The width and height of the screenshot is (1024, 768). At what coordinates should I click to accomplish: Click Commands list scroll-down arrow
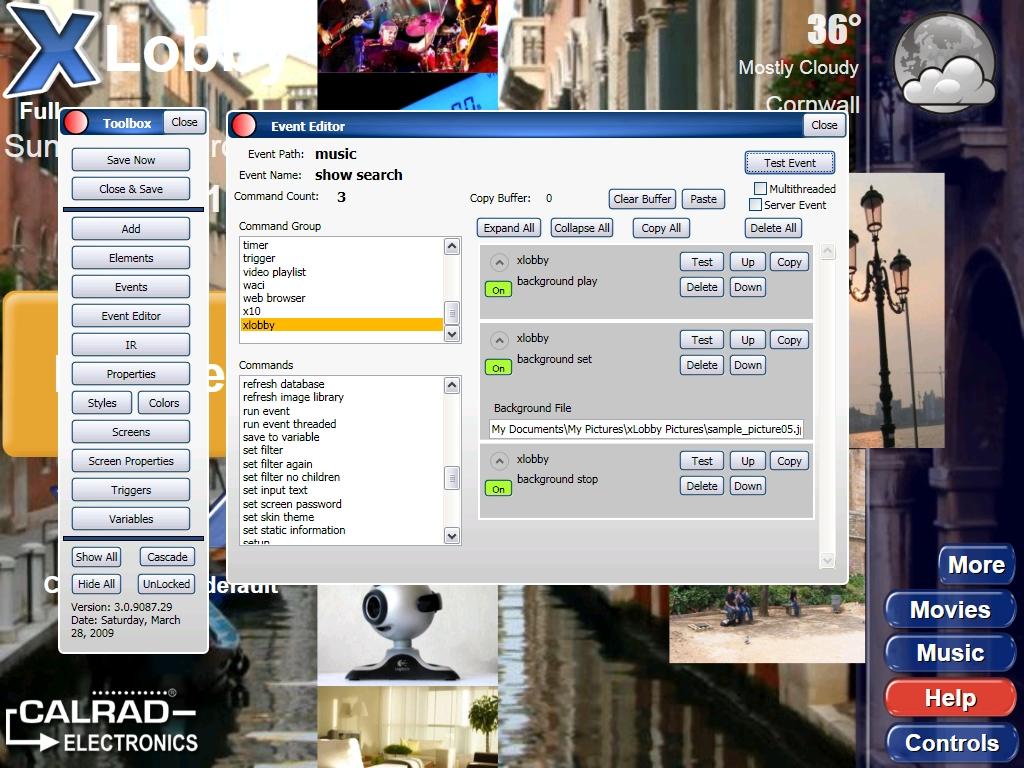coord(452,536)
